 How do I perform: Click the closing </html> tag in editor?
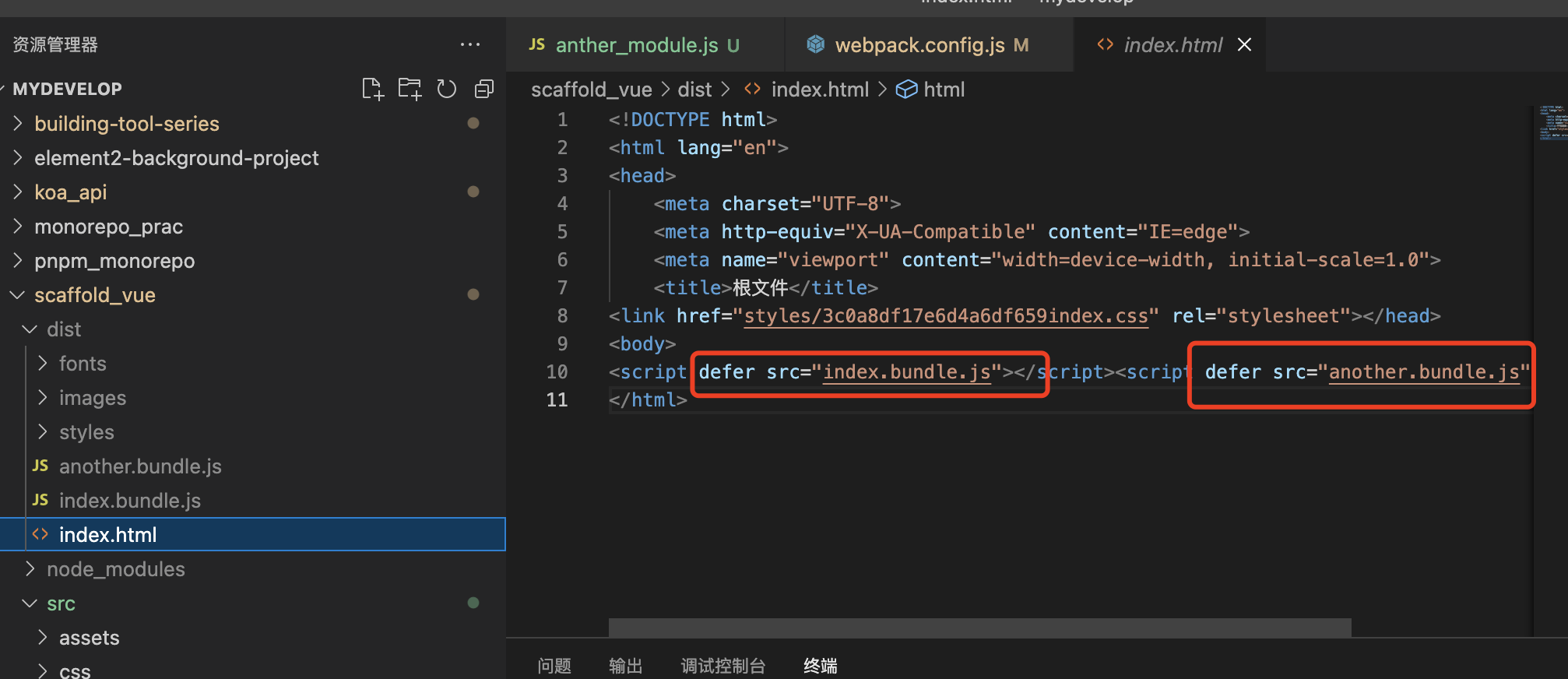[648, 400]
